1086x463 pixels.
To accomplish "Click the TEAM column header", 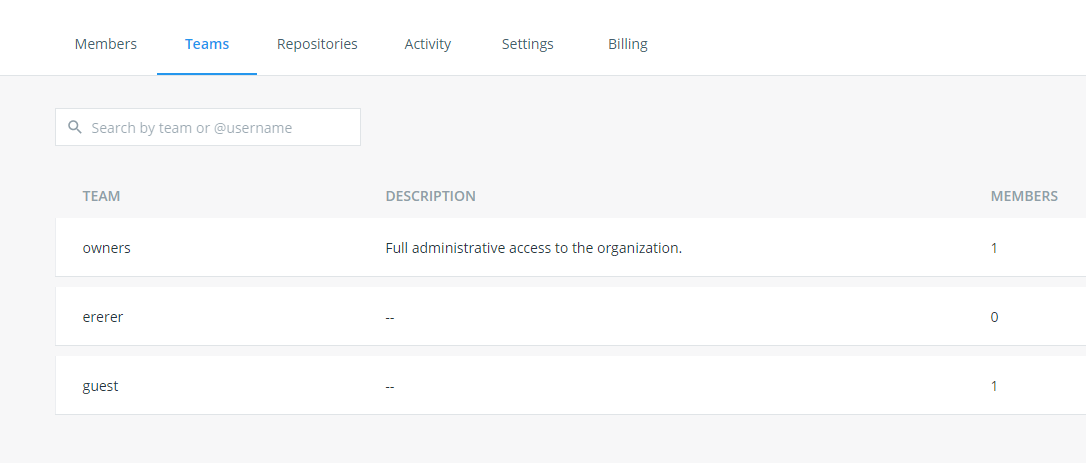I will pos(101,196).
